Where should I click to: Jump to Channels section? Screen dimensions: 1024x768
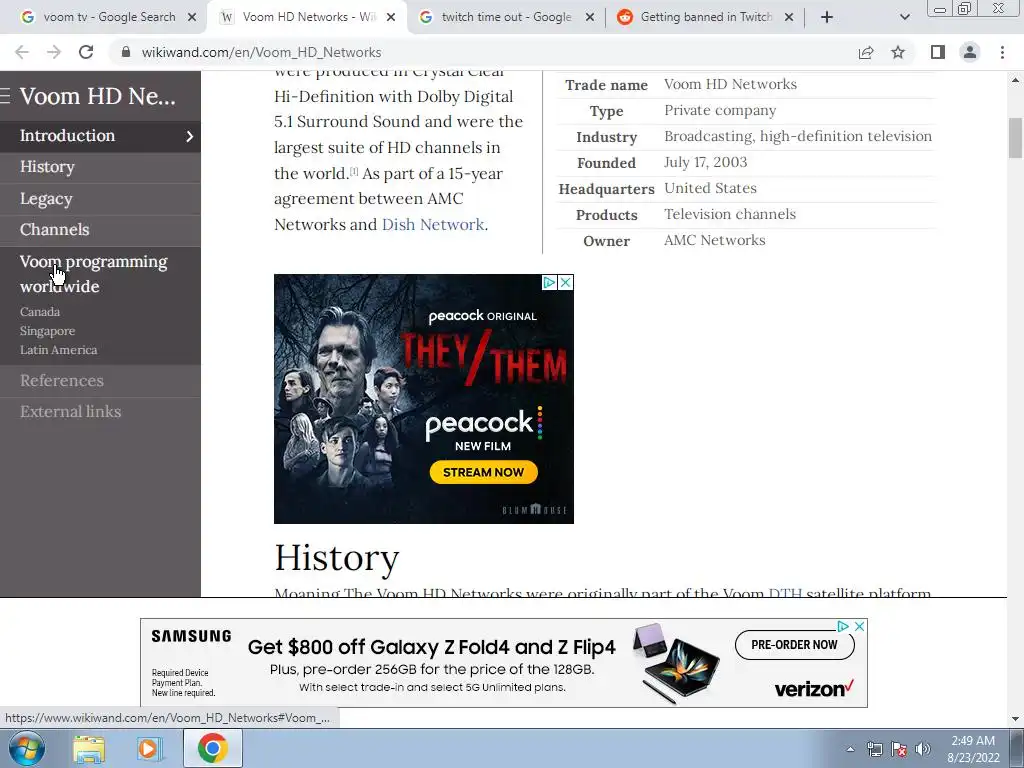(54, 229)
